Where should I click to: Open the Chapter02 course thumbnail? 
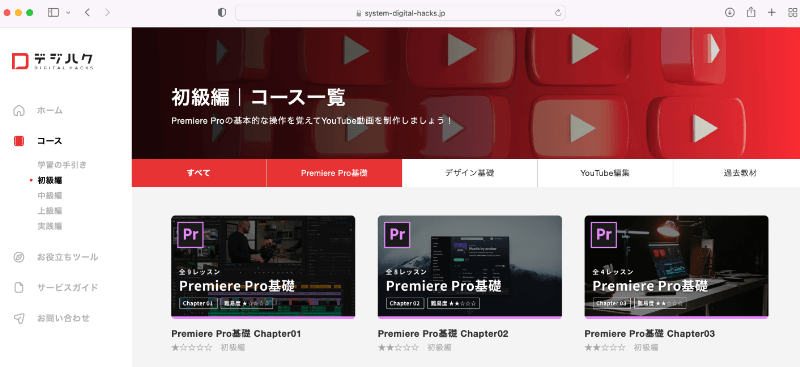click(x=470, y=267)
